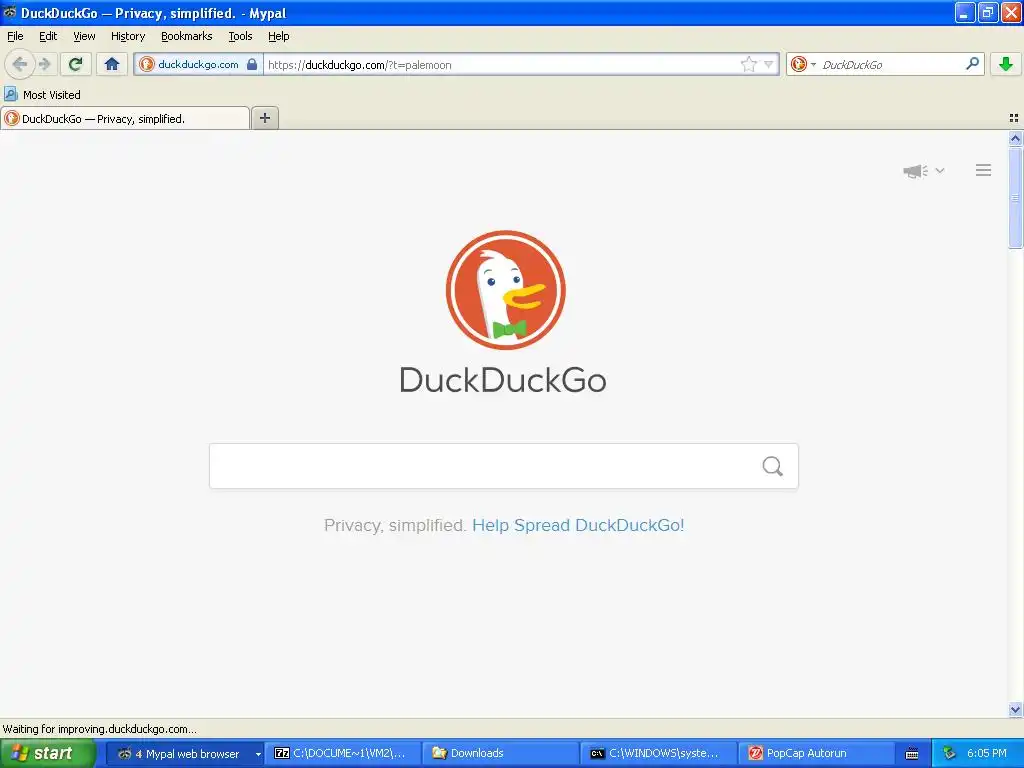
Task: Open the Tools menu
Action: point(240,37)
